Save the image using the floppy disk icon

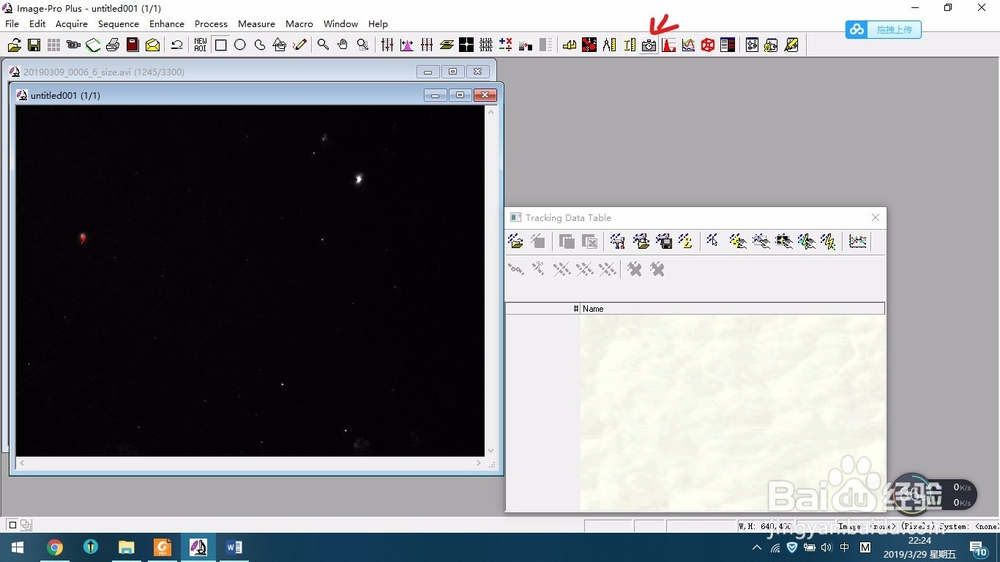(x=34, y=45)
